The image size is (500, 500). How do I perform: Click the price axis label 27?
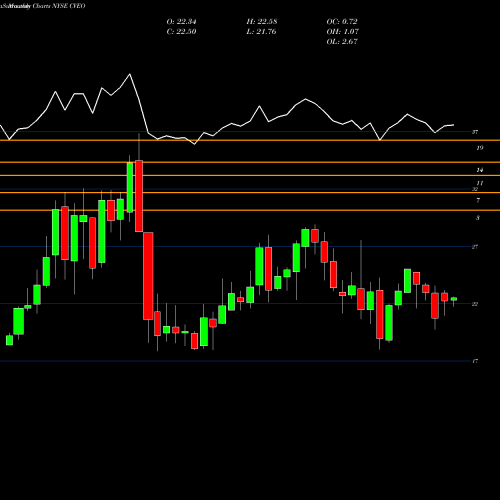click(475, 247)
